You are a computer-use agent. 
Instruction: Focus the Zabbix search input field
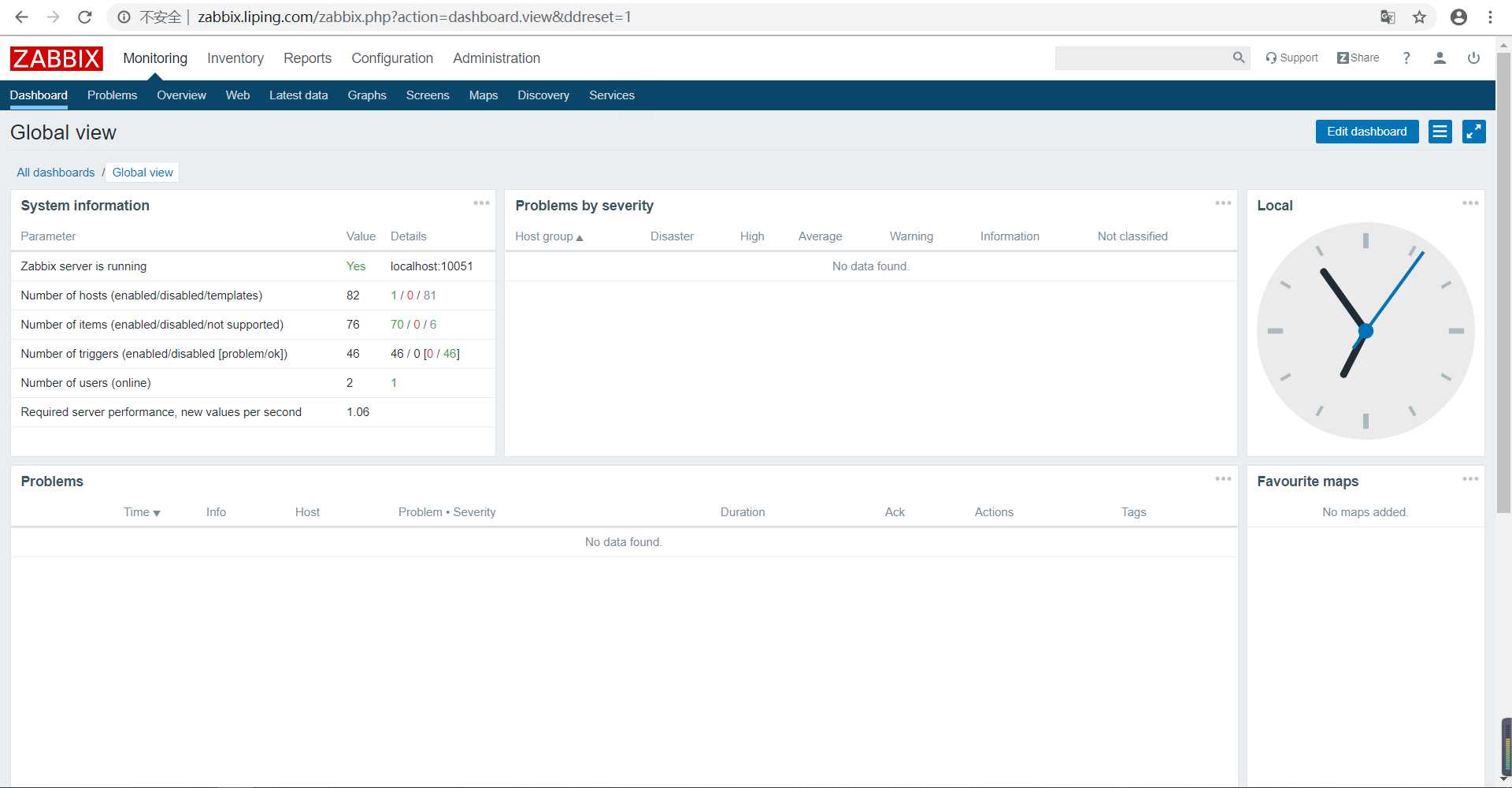click(1143, 58)
